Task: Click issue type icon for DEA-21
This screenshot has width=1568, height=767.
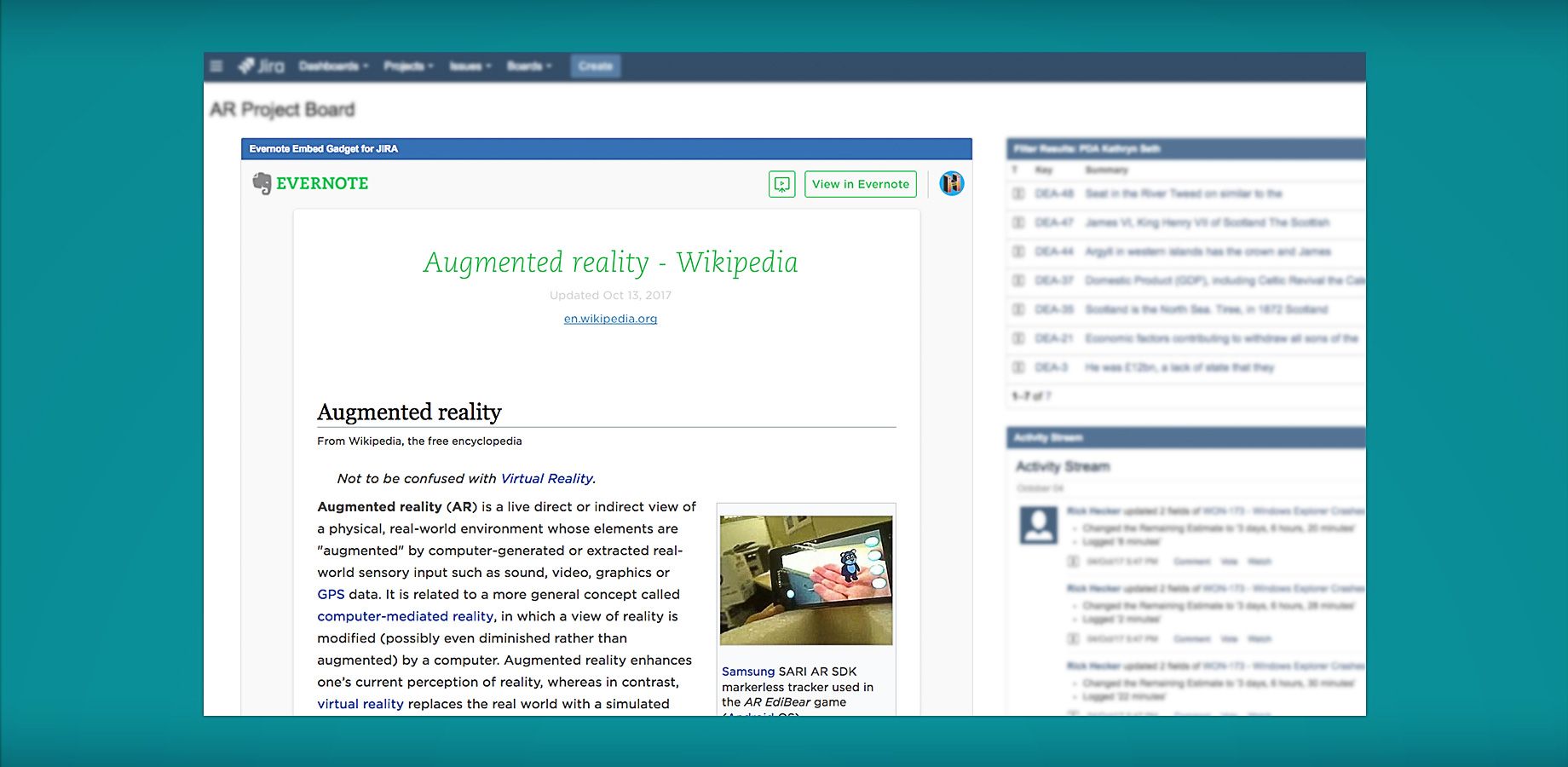Action: 1017,338
